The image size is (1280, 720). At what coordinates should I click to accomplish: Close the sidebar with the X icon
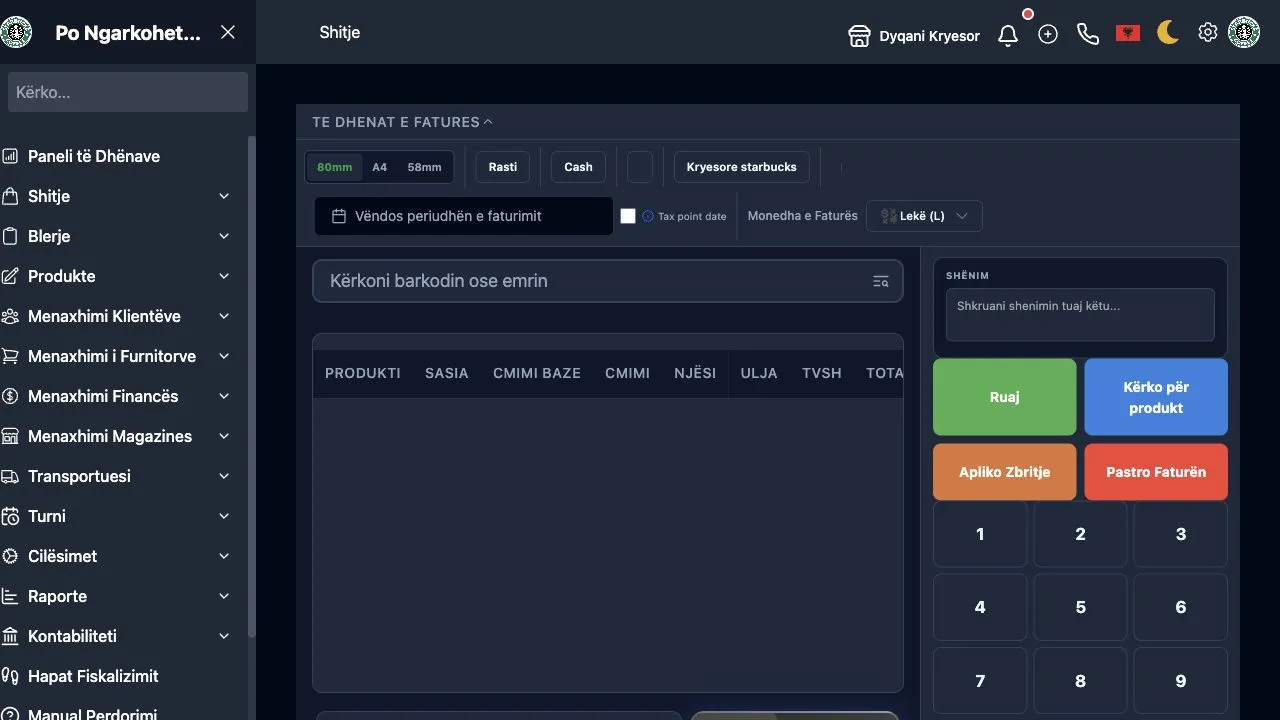point(228,32)
